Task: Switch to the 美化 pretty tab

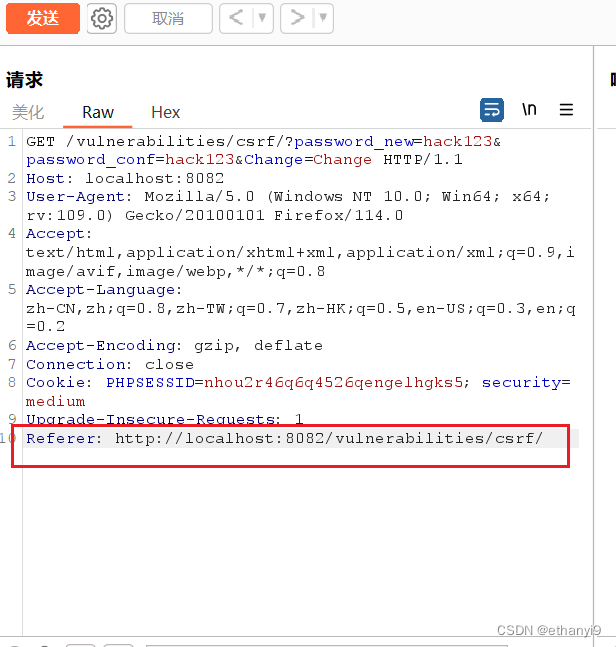Action: 28,112
